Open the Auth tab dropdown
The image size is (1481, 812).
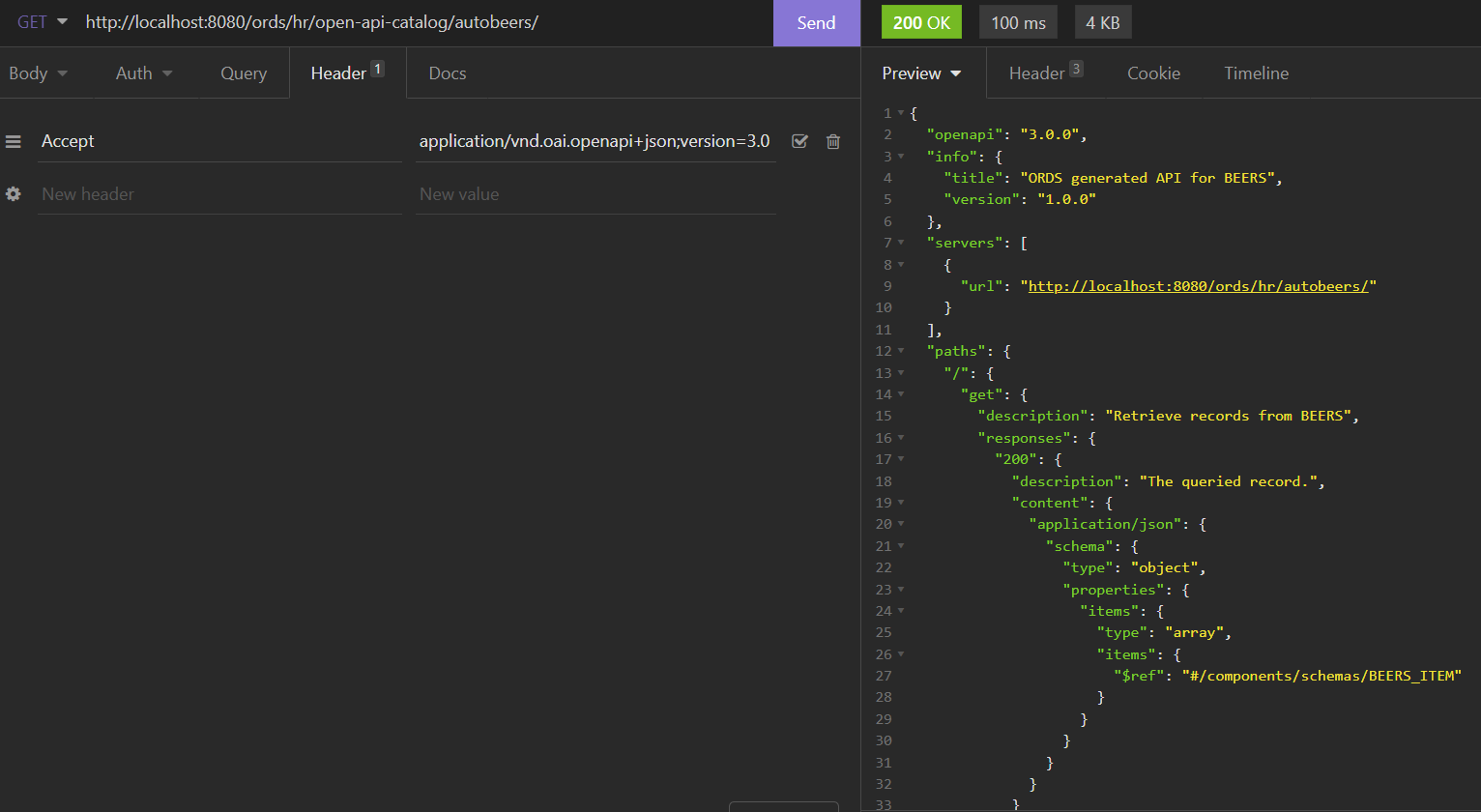click(144, 73)
